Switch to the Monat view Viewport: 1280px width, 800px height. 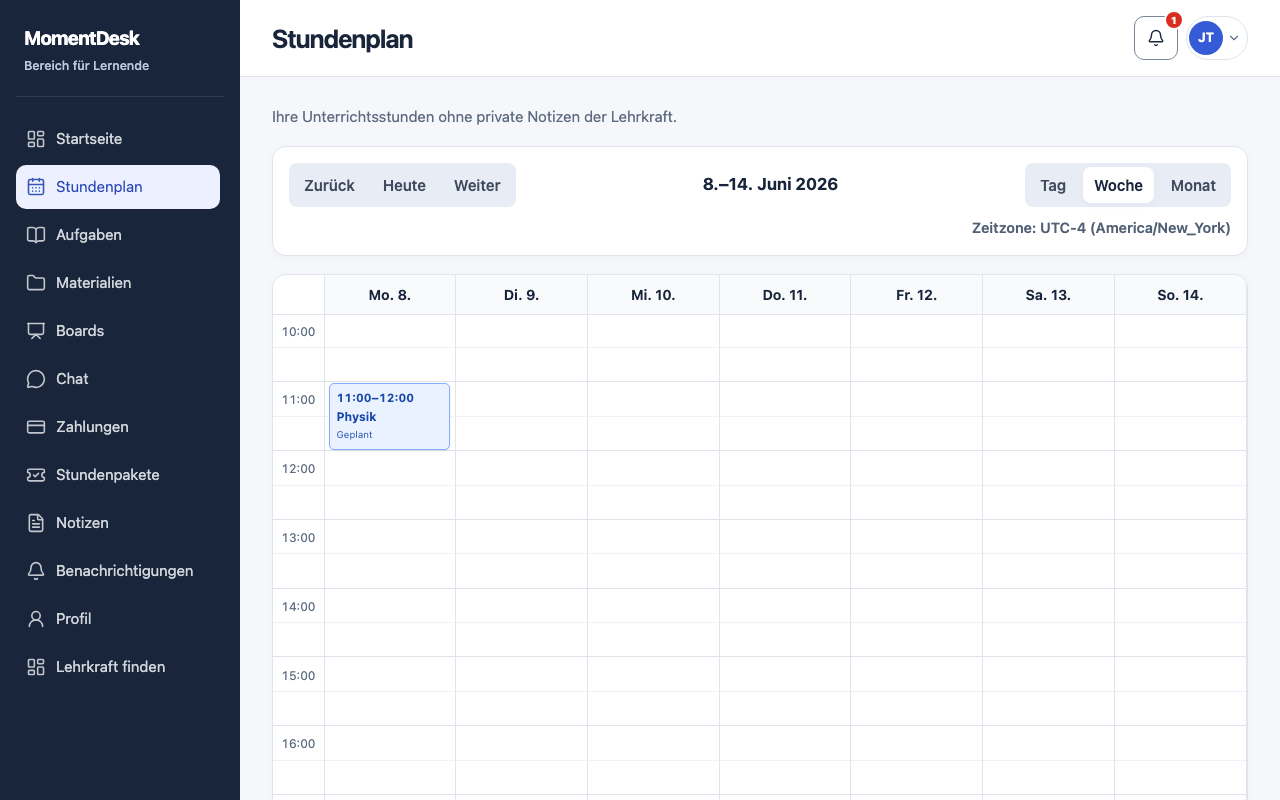(1193, 185)
